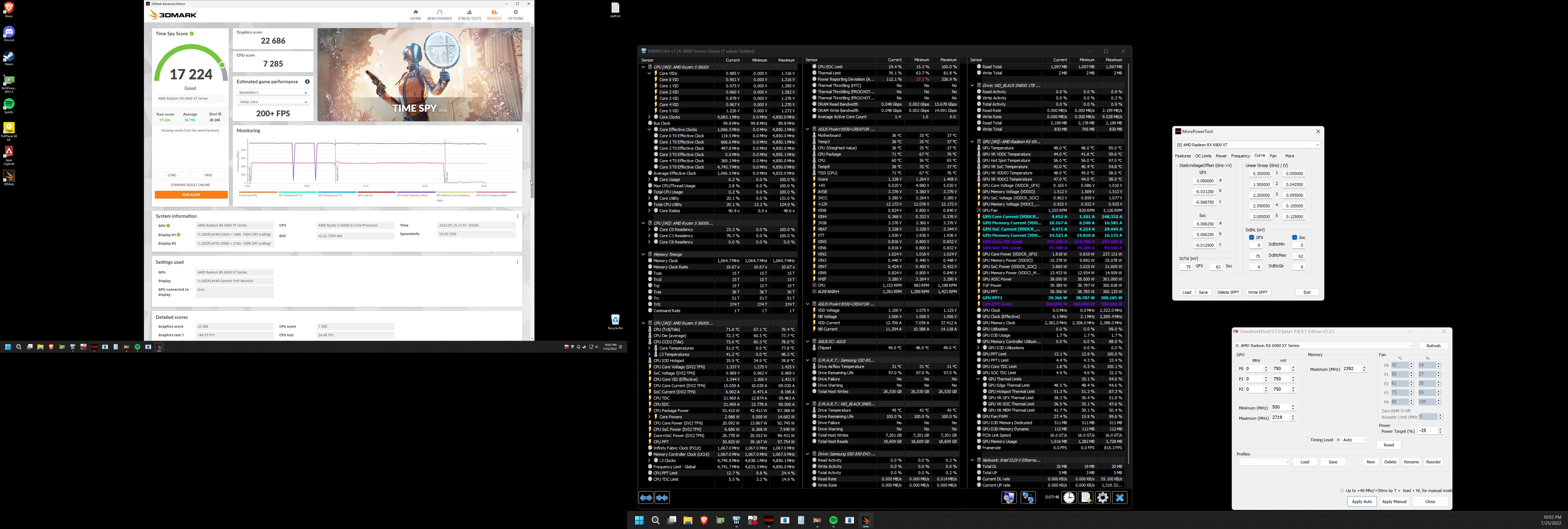This screenshot has height=529, width=1568.
Task: Switch to Features tab in MorePowerTool
Action: pyautogui.click(x=1183, y=156)
